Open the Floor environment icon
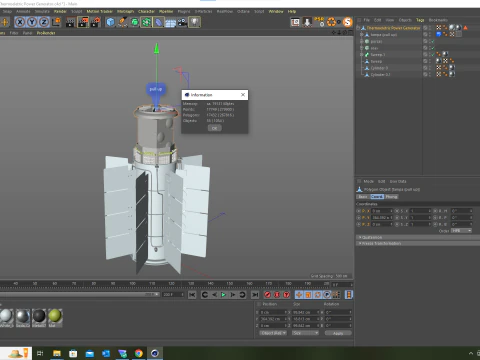This screenshot has width=480, height=360. pos(170,22)
